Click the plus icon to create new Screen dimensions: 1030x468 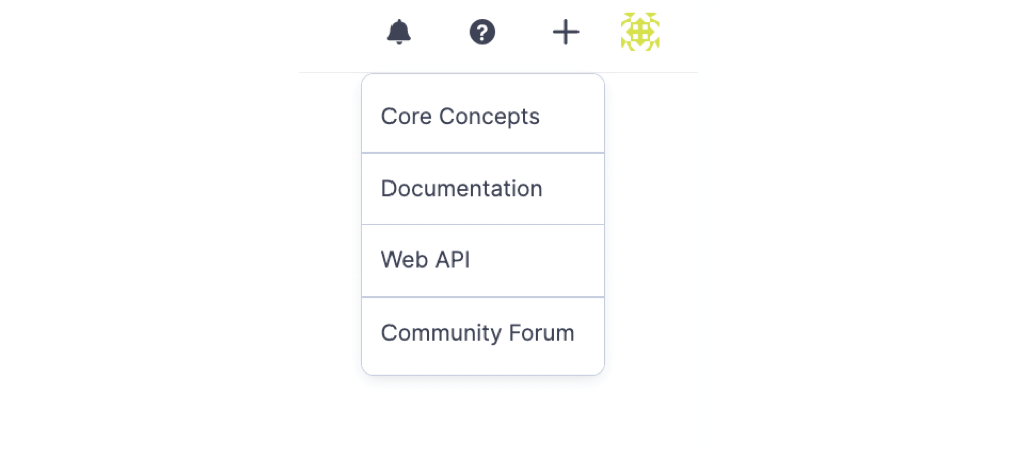click(x=566, y=32)
